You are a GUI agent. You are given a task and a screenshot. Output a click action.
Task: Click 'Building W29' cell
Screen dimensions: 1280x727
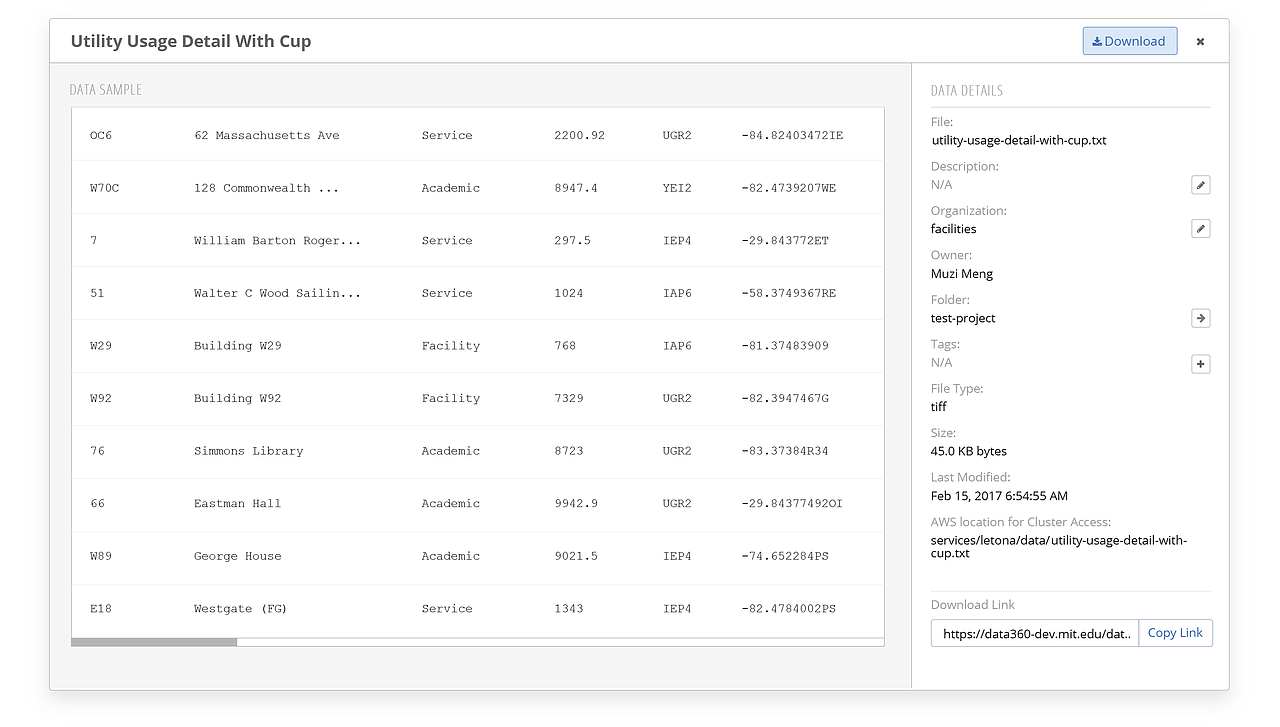click(x=238, y=346)
